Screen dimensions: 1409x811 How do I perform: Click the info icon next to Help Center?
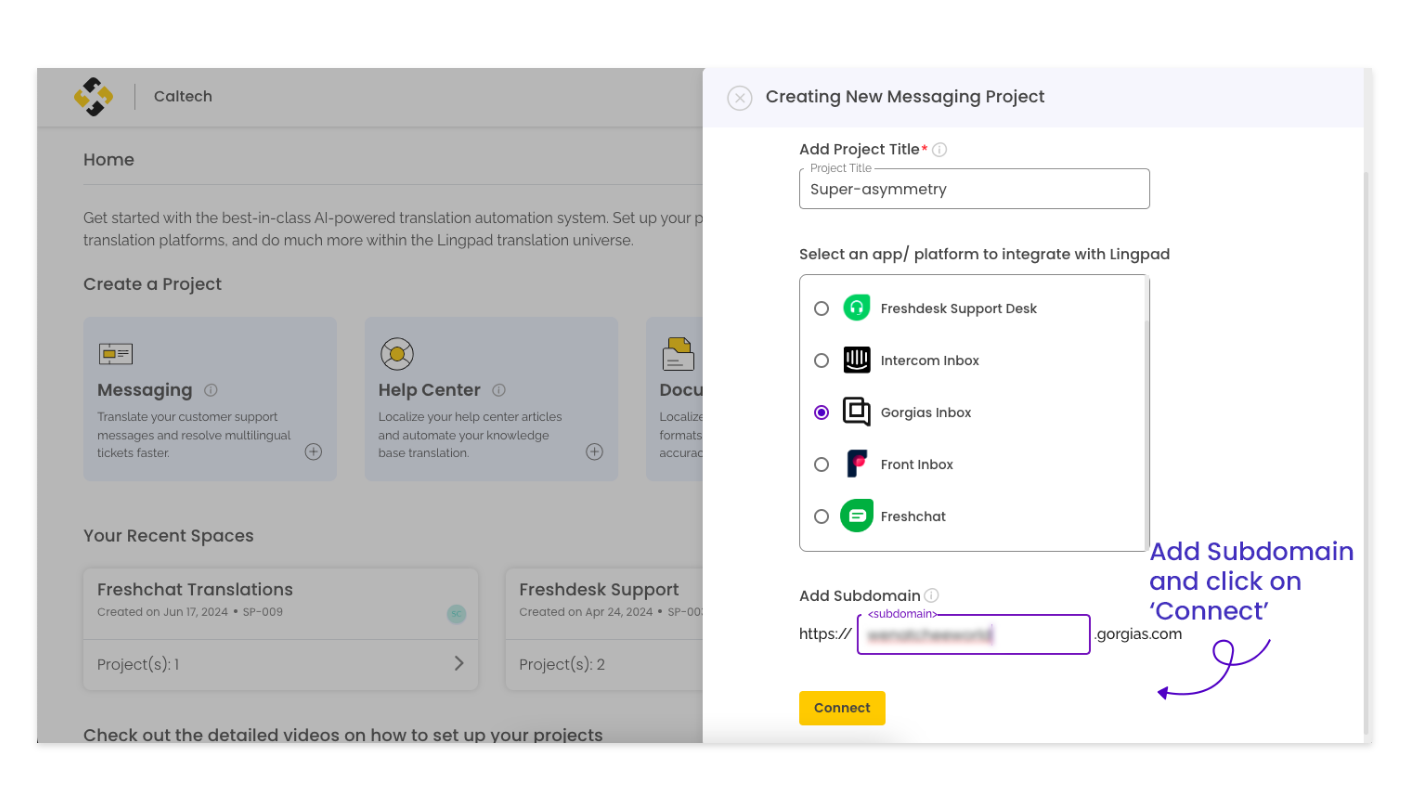(x=499, y=391)
